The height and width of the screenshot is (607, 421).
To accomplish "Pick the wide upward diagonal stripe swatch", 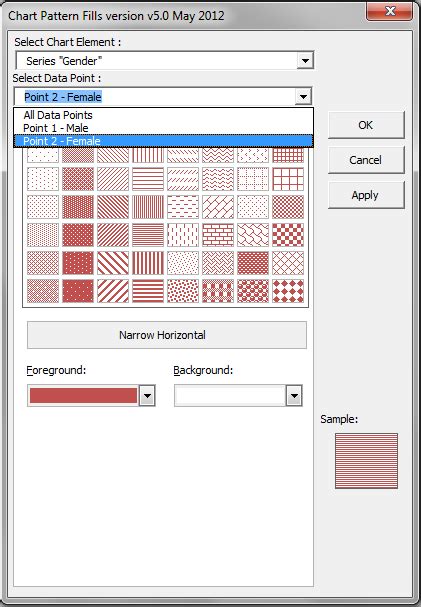I will [113, 291].
